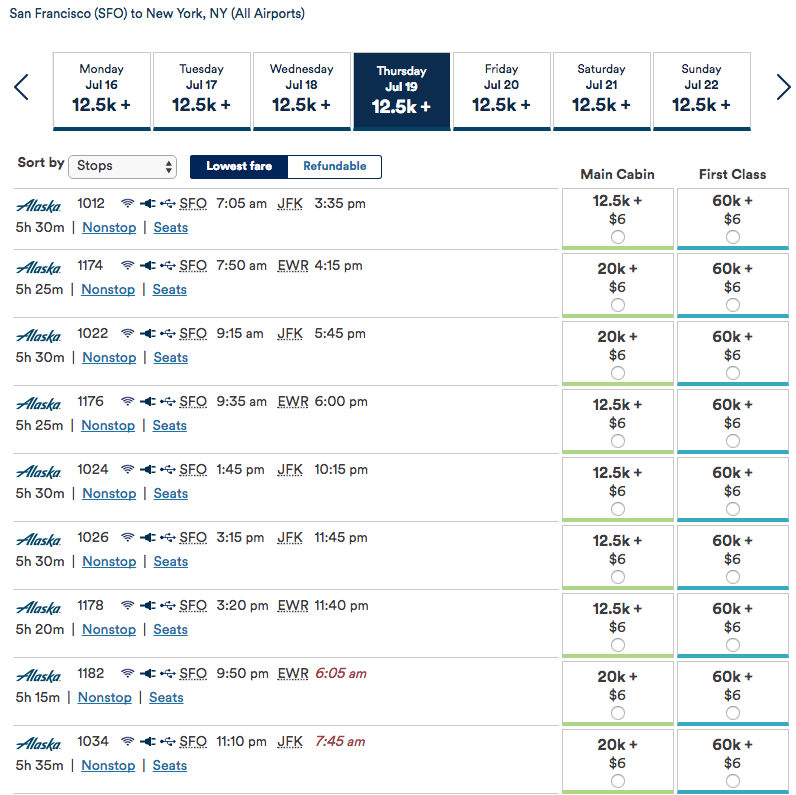Image resolution: width=796 pixels, height=795 pixels.
Task: Click the Wi-Fi icon for flight 1024
Action: tap(127, 470)
